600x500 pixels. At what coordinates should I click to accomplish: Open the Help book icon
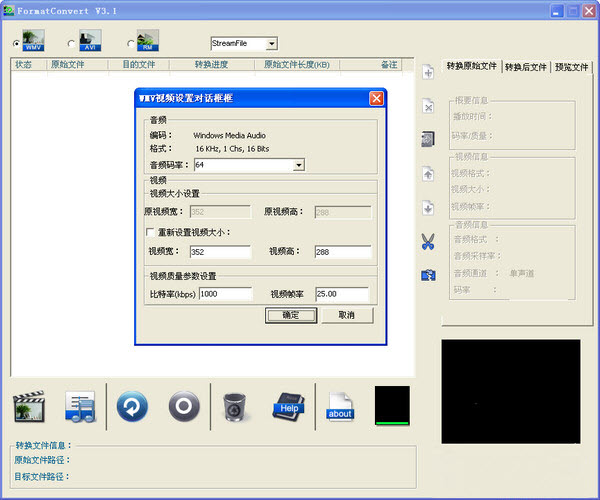pos(289,407)
